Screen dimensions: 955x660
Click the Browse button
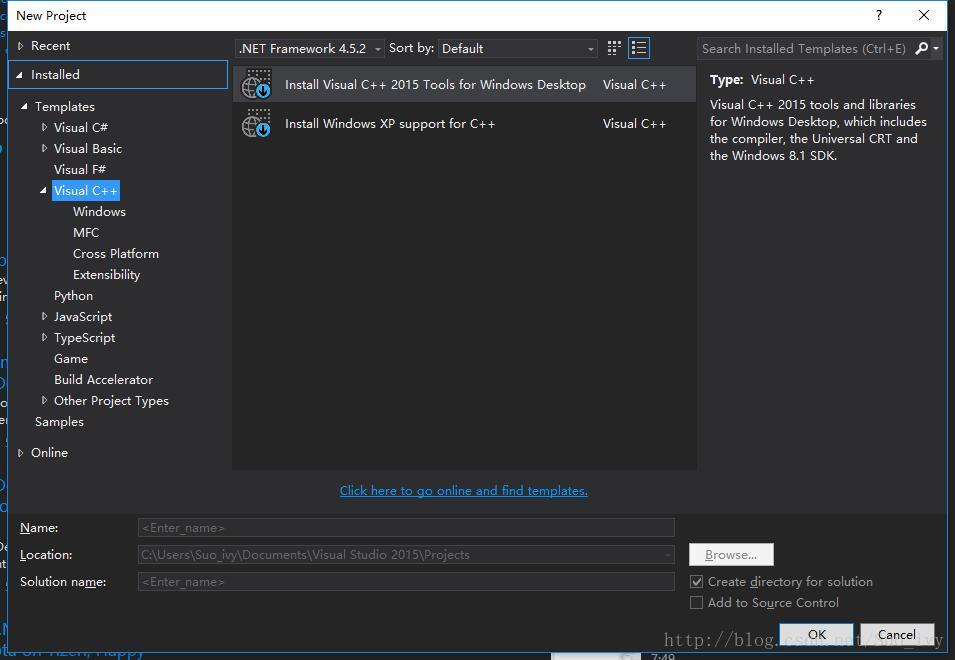(x=731, y=555)
